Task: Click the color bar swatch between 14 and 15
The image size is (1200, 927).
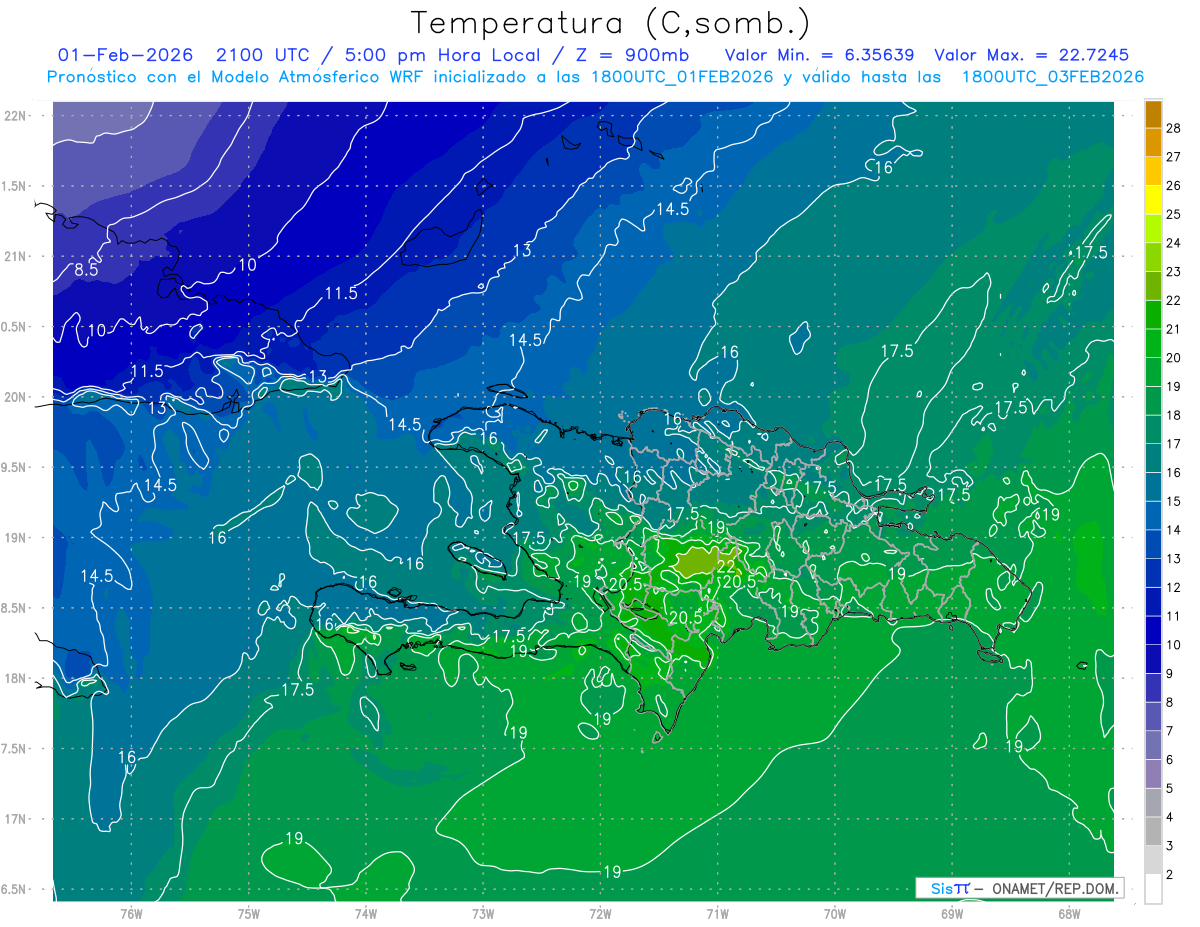Action: click(x=1153, y=516)
